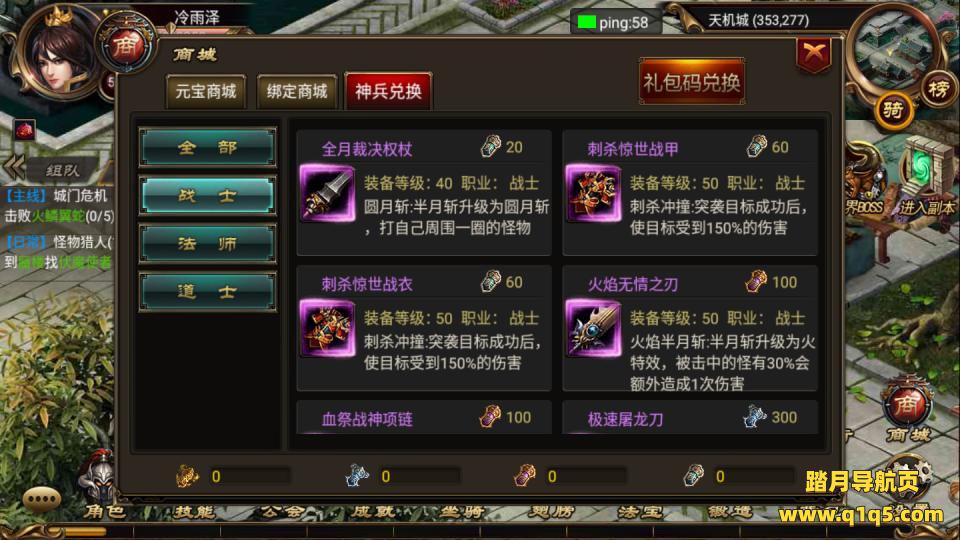The height and width of the screenshot is (540, 960).
Task: Click the 刺杀惊世战衣 armor icon
Action: 328,328
